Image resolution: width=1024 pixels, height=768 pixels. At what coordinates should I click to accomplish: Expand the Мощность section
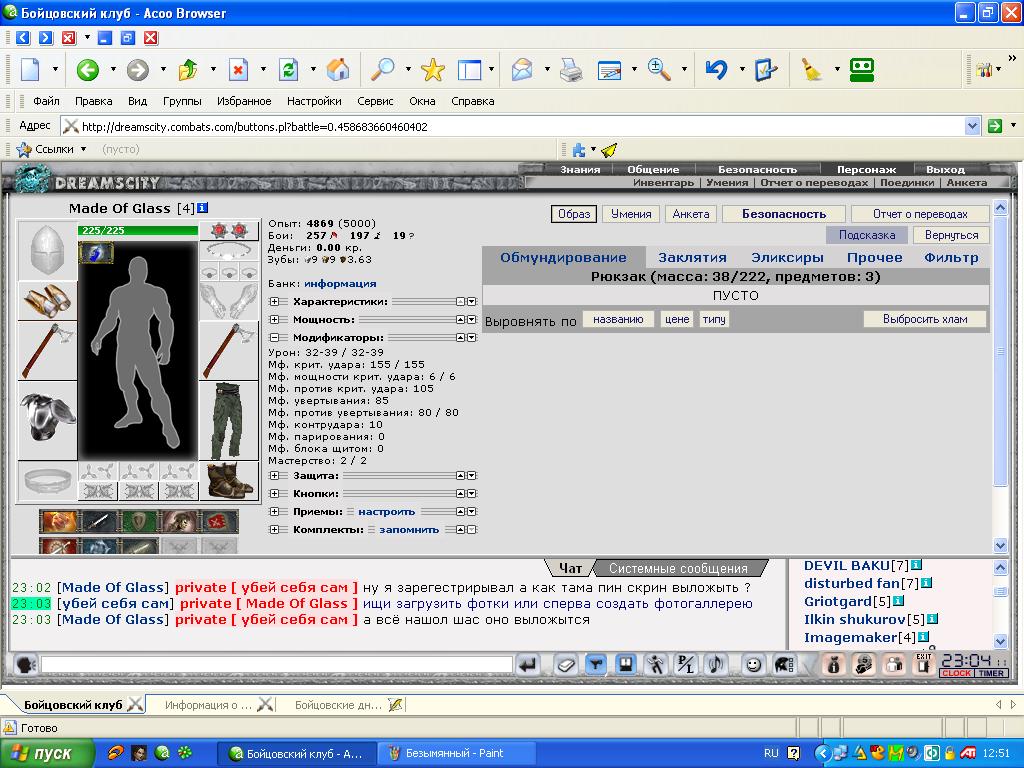274,319
